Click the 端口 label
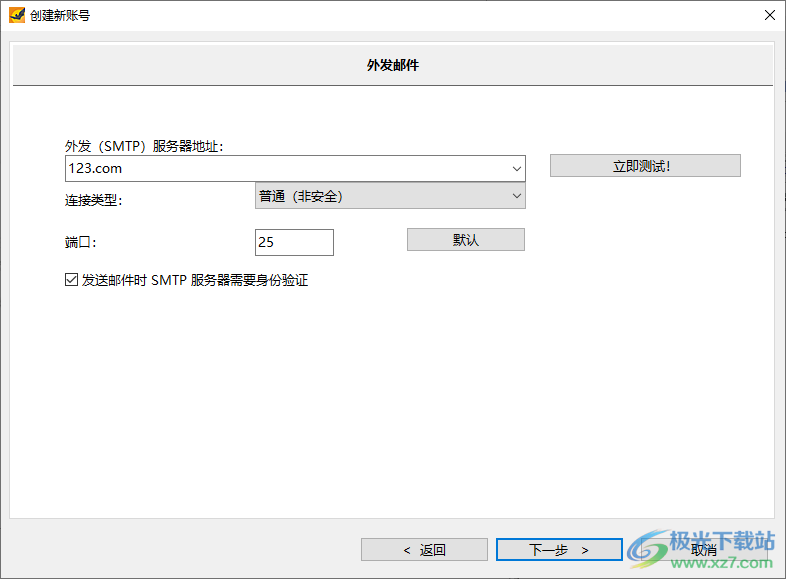786x579 pixels. (x=80, y=242)
